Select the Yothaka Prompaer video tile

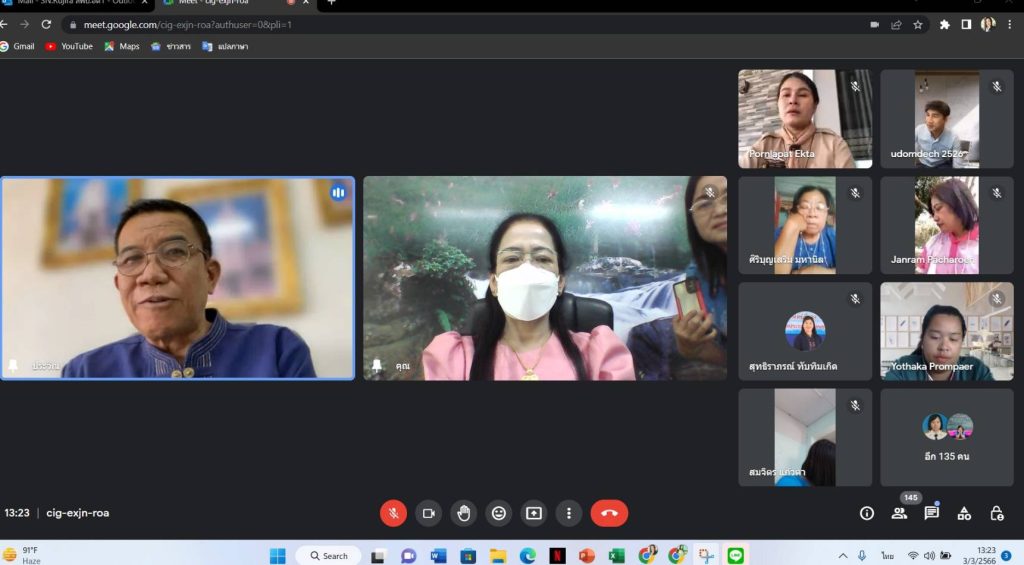[947, 331]
